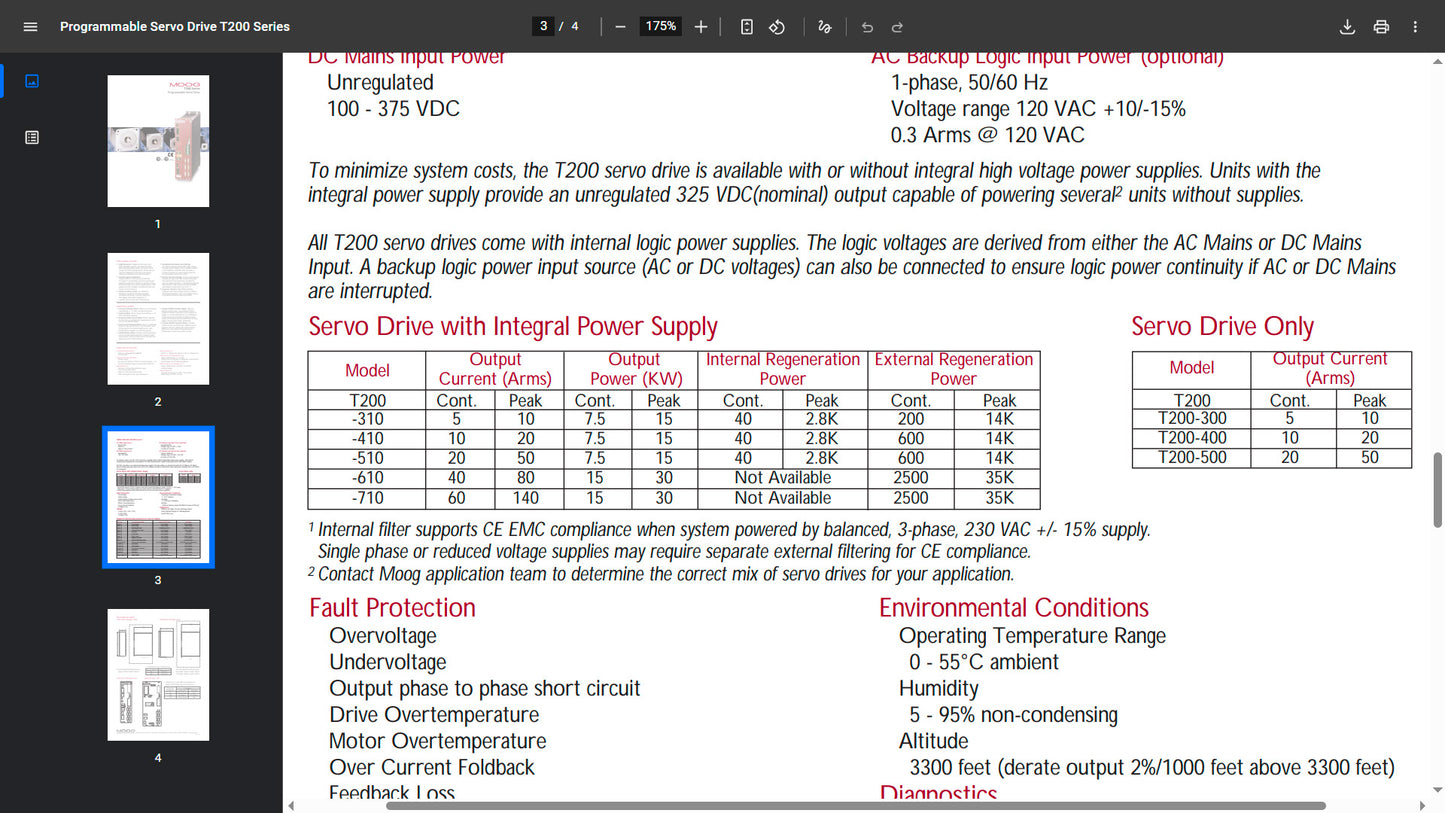The image size is (1445, 813).
Task: Click the 'Servo Drive Only' heading
Action: pos(1222,327)
